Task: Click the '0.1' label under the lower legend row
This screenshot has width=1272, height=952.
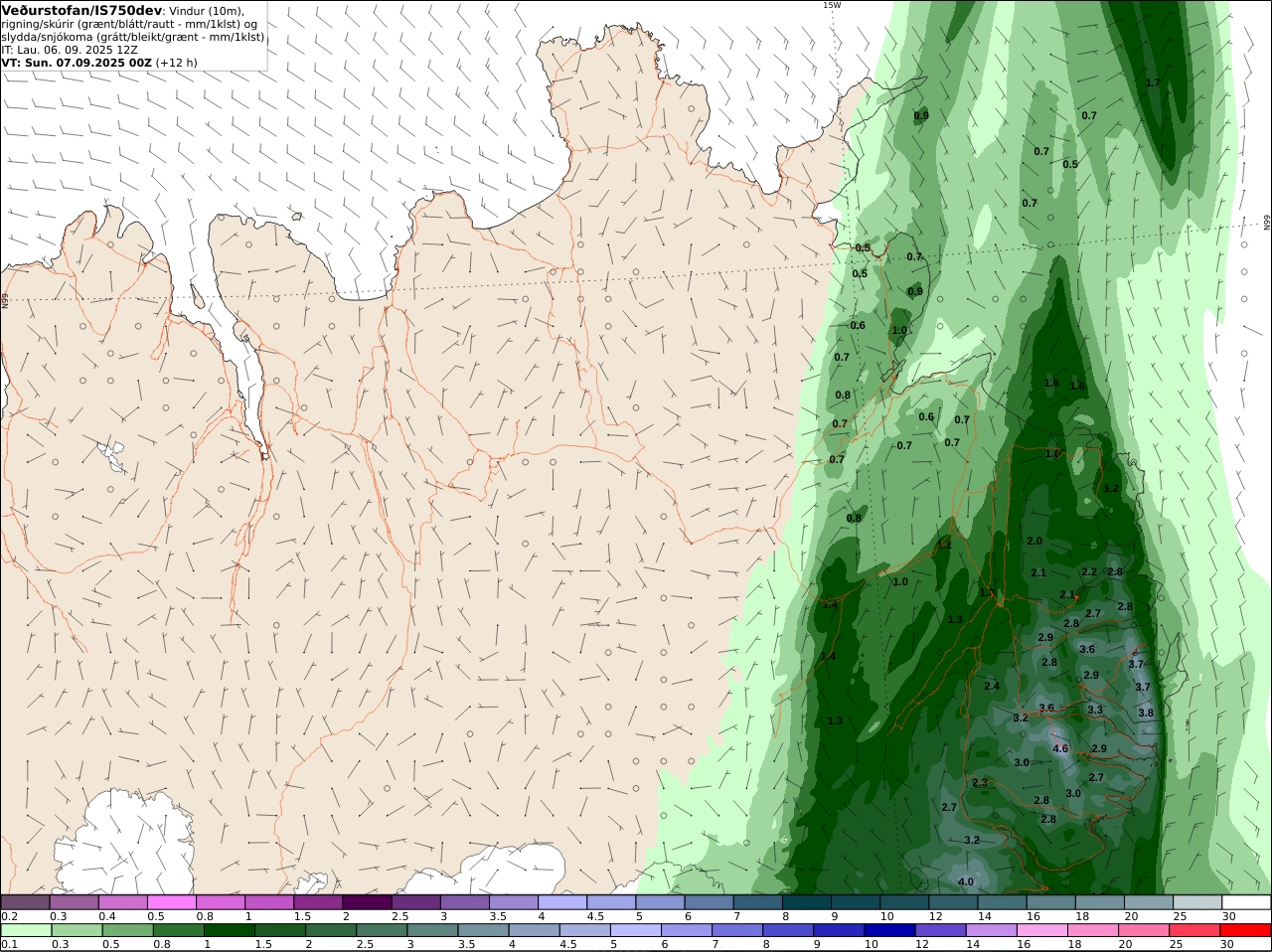Action: click(9, 944)
